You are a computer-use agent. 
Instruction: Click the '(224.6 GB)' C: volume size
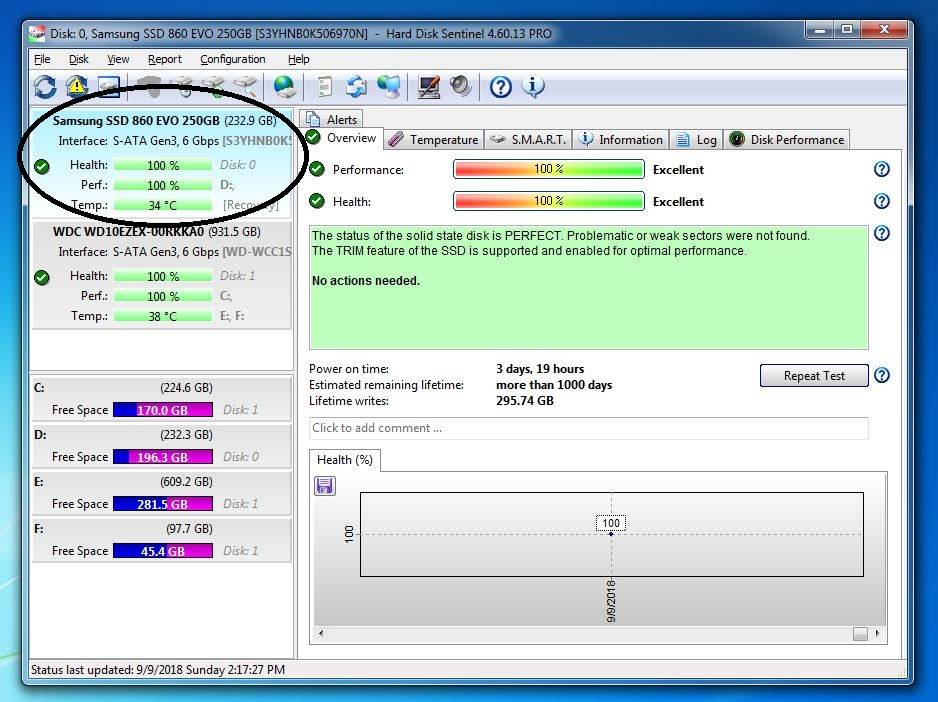point(186,388)
